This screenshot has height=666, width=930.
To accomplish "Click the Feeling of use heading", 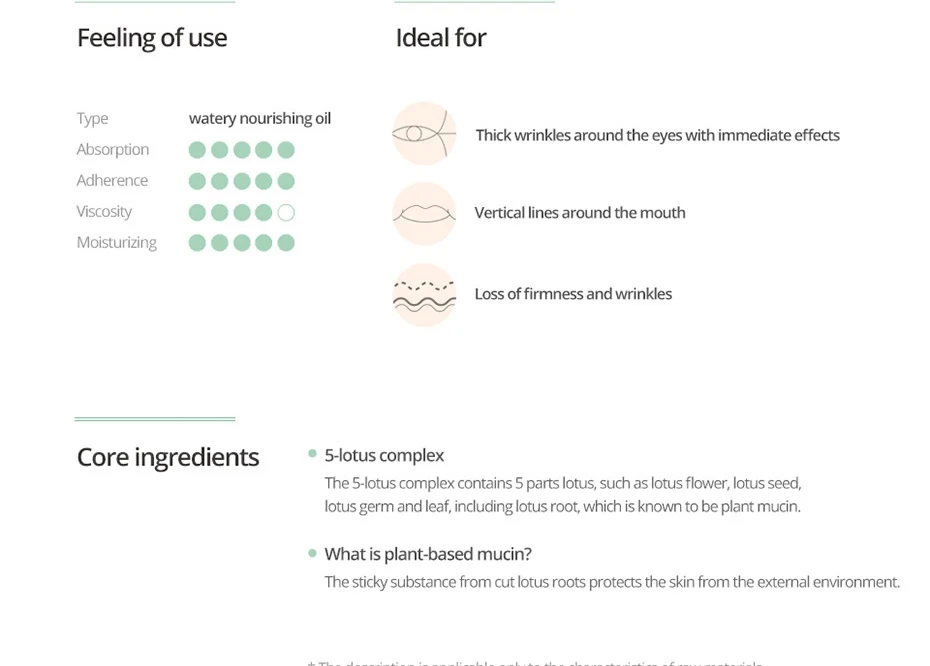I will point(152,38).
